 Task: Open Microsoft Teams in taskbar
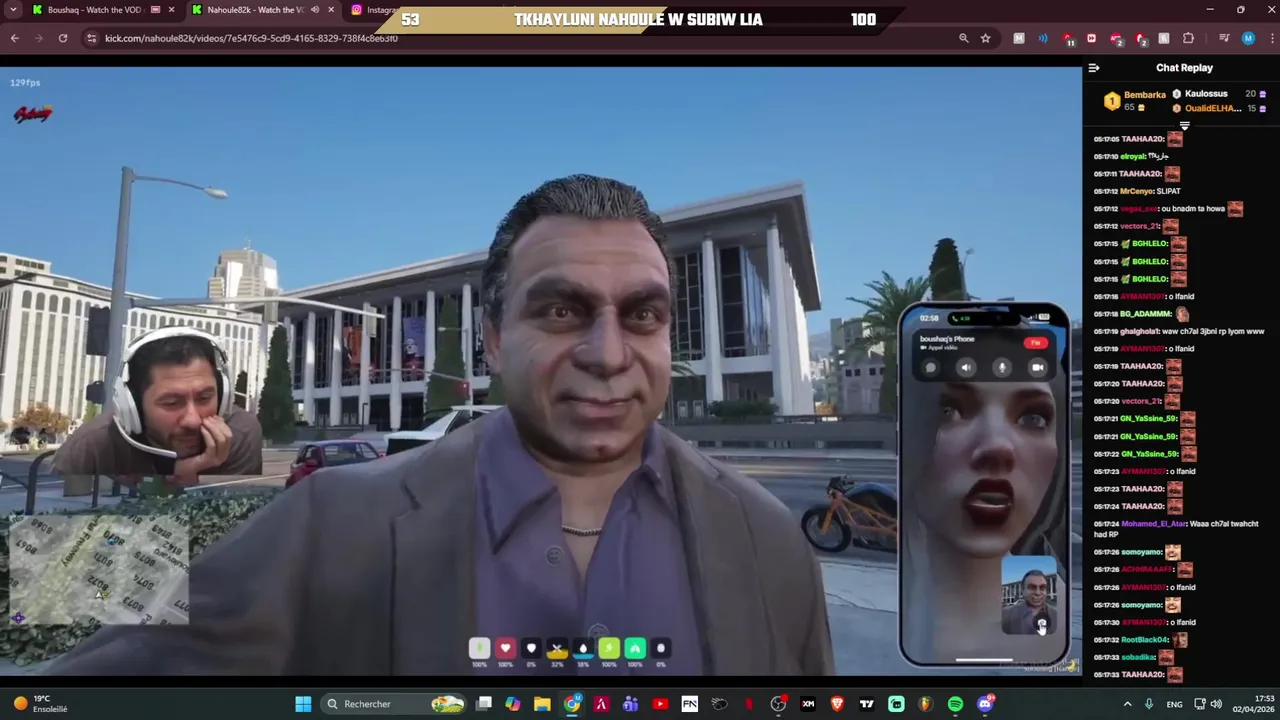pyautogui.click(x=630, y=704)
